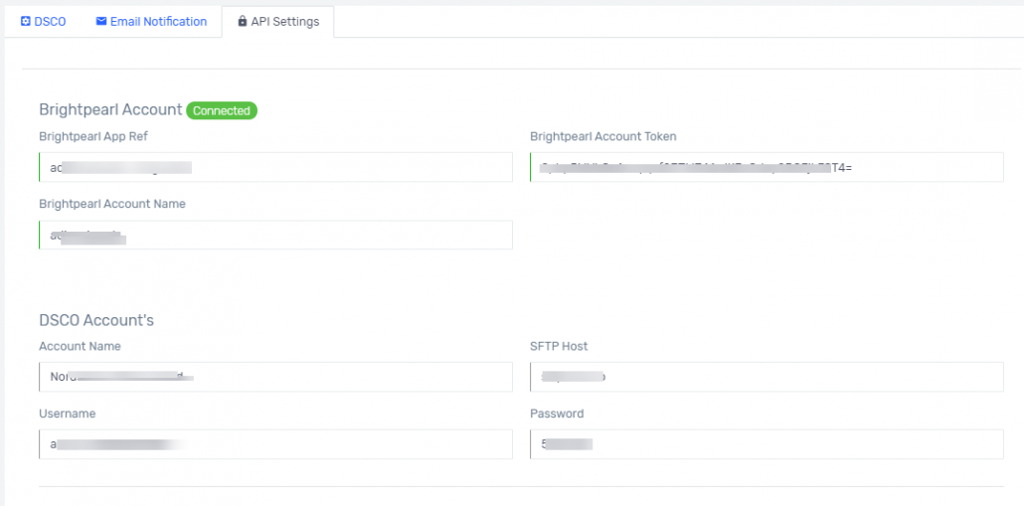This screenshot has height=506, width=1024.
Task: Click the Brightpearl Account heading
Action: 110,110
